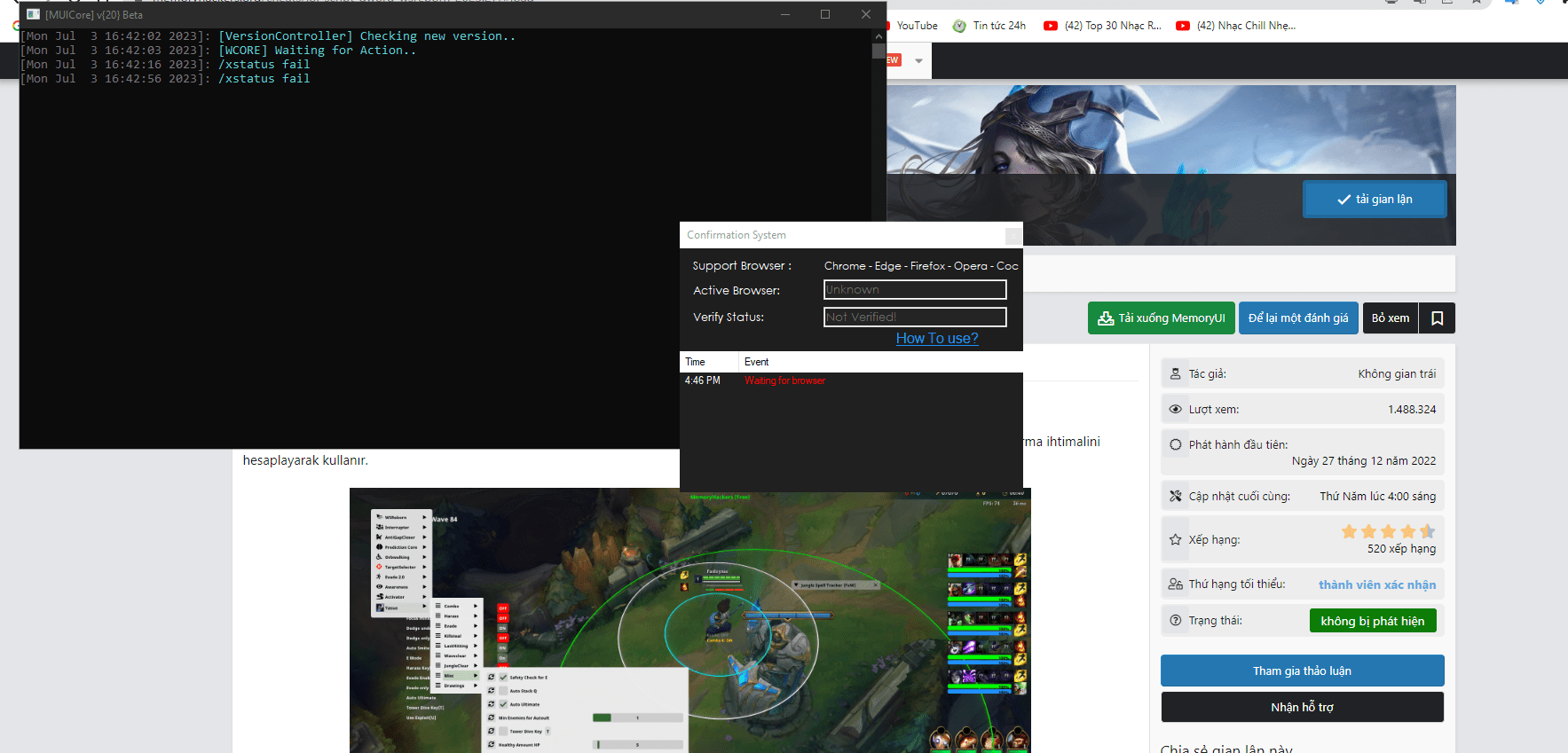Open the YouTube bookmark
Screen dimensions: 1568x753
coord(917,26)
